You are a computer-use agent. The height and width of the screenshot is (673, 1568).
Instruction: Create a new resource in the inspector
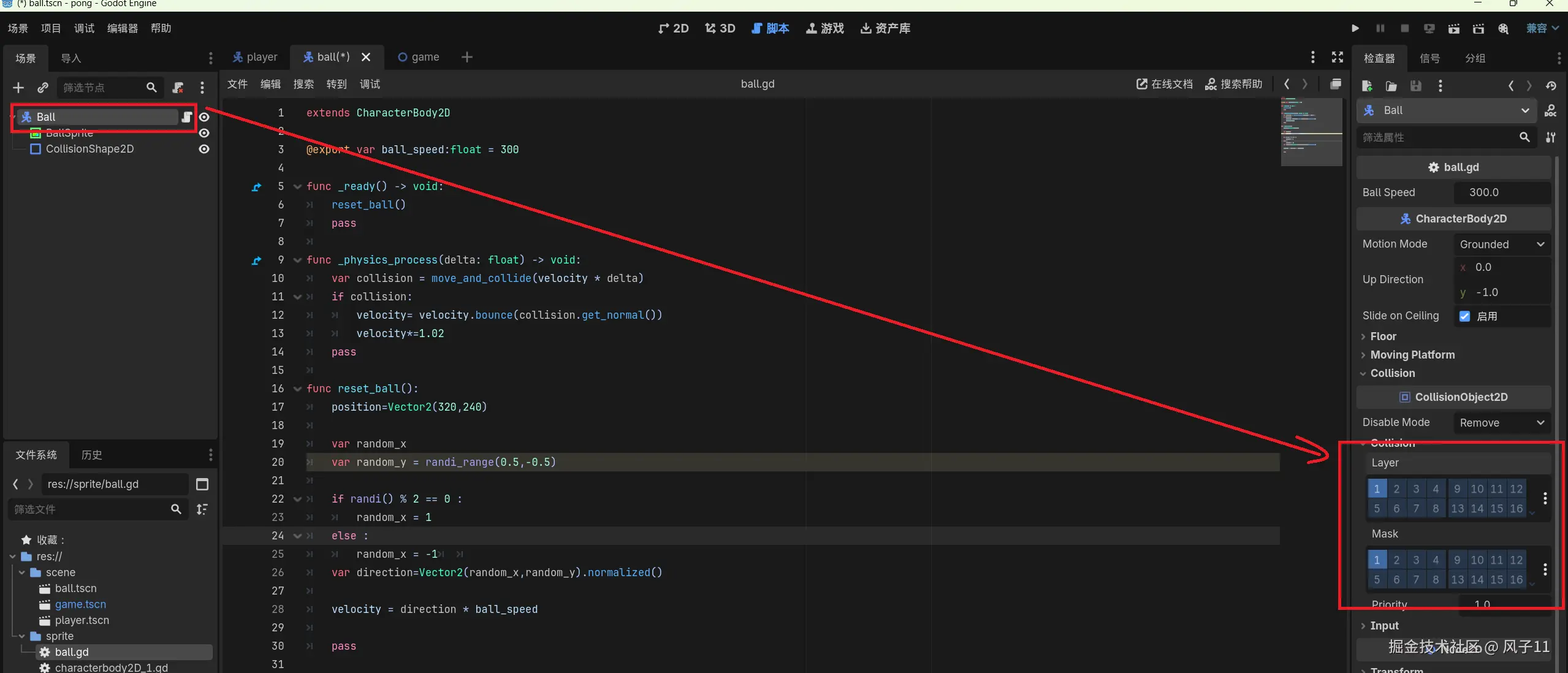[1367, 86]
